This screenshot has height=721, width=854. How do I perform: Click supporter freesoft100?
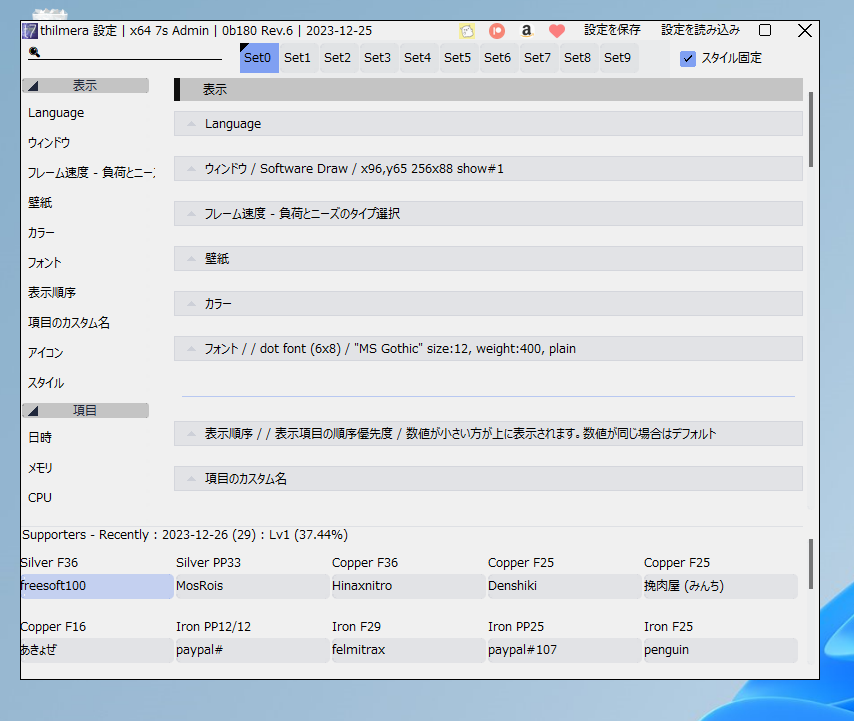(x=97, y=586)
